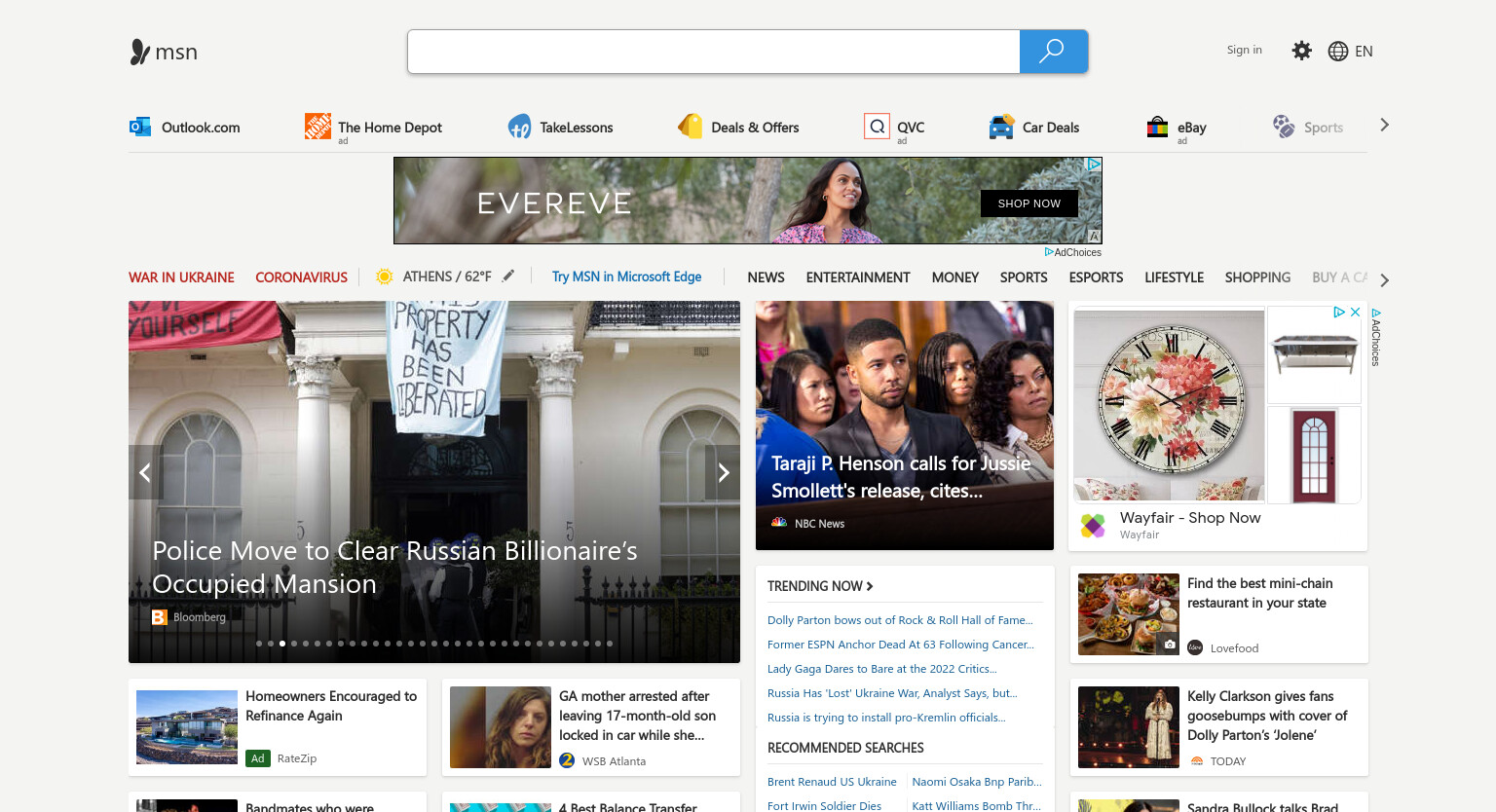This screenshot has width=1496, height=812.
Task: Click the Lovefood source icon
Action: pyautogui.click(x=1195, y=647)
